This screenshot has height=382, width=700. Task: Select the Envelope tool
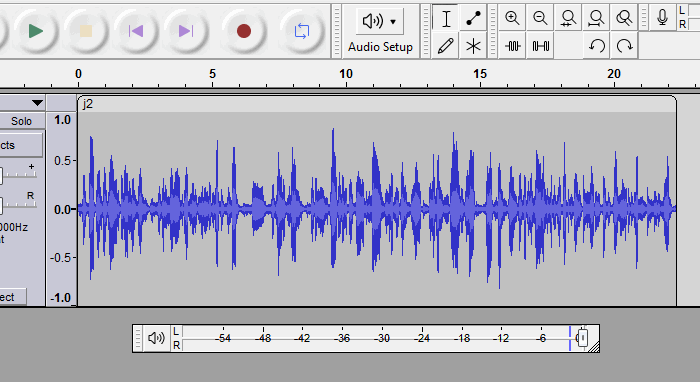click(473, 18)
